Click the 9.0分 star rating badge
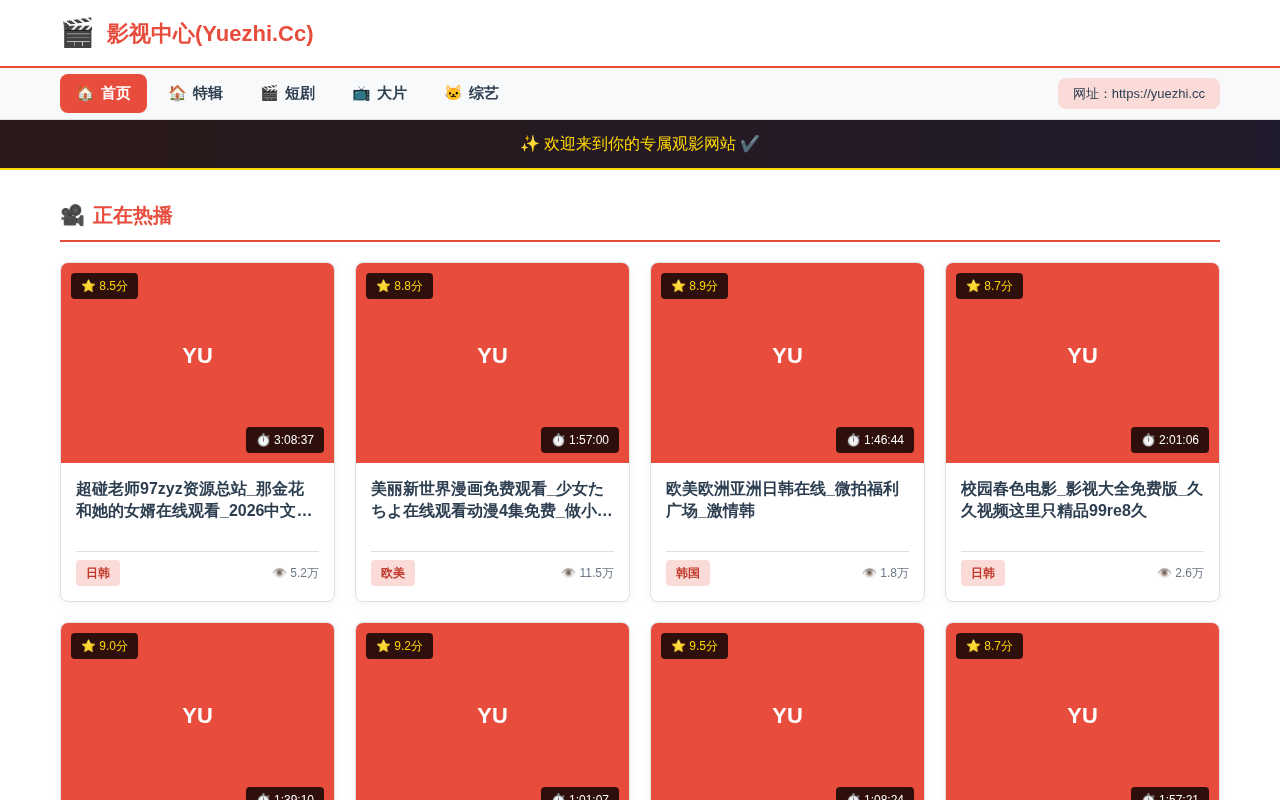Screen dimensions: 1280x800 [x=104, y=646]
